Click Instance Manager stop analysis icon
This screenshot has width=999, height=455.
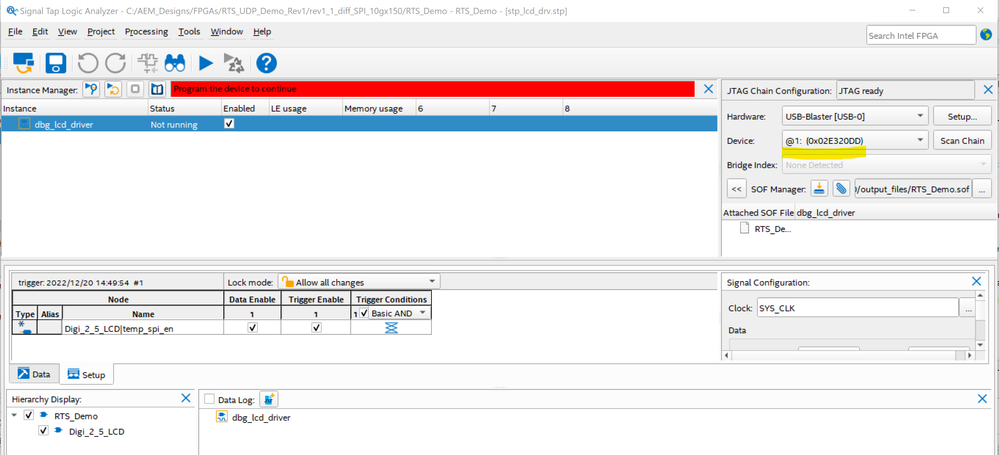[135, 89]
